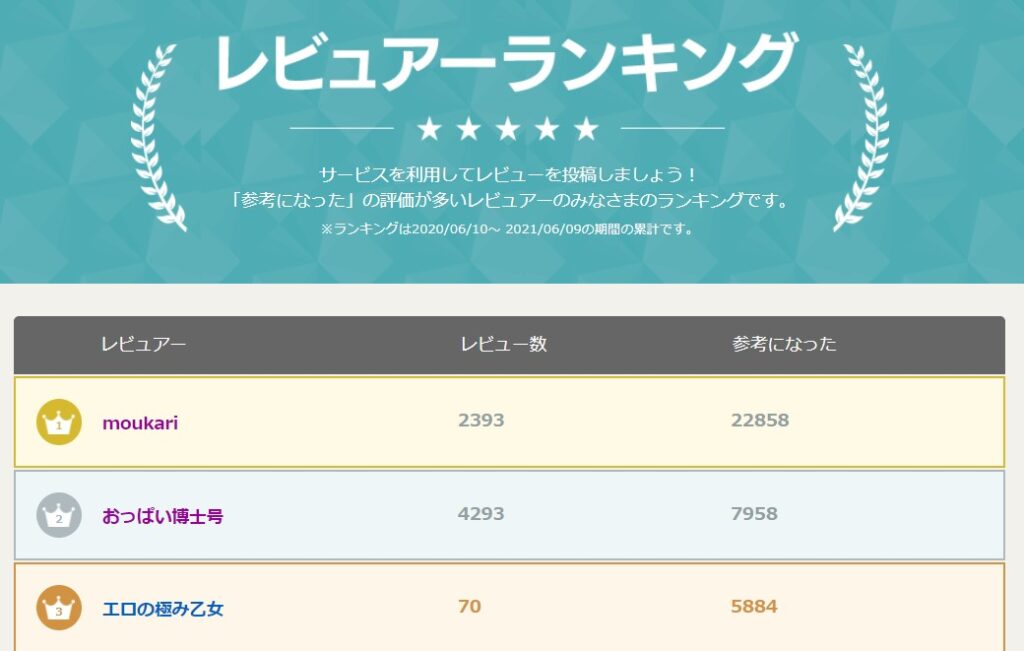Click the レビュー数 column header
The image size is (1024, 651).
click(x=503, y=345)
